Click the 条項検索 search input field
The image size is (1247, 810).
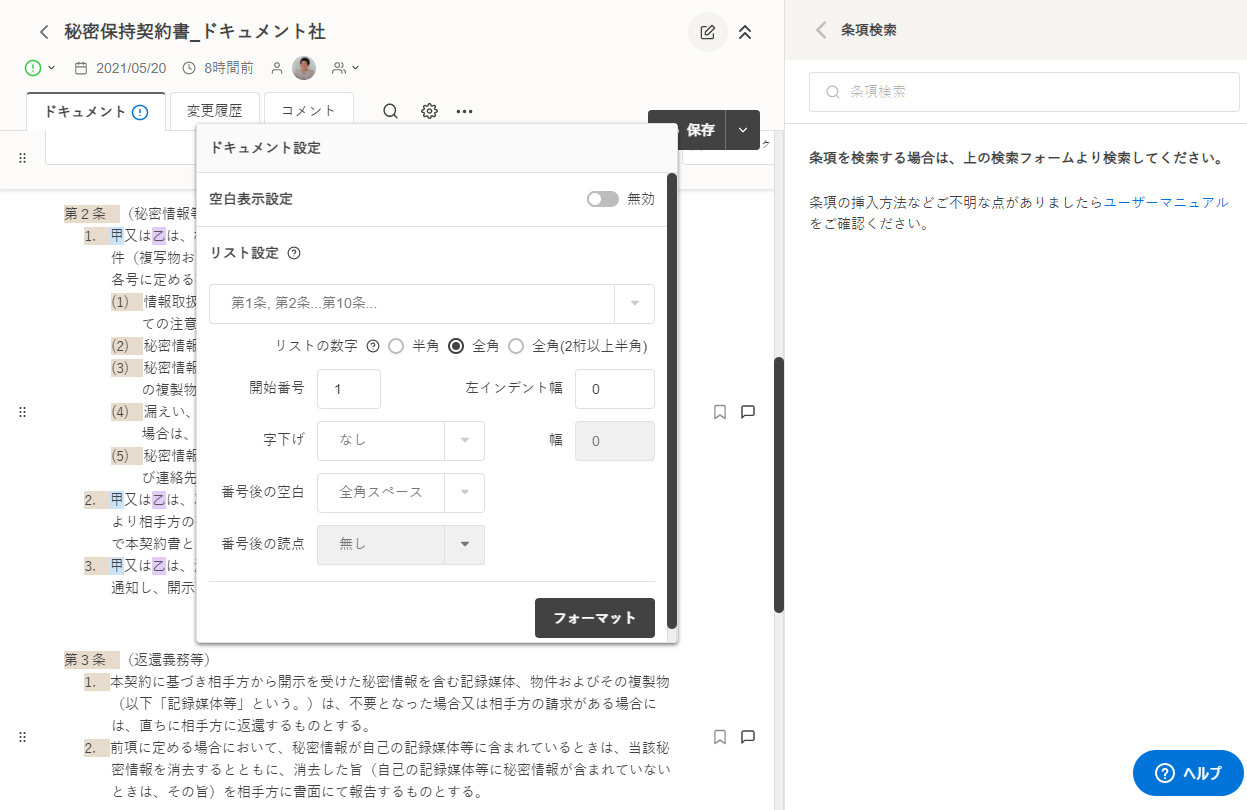1022,91
